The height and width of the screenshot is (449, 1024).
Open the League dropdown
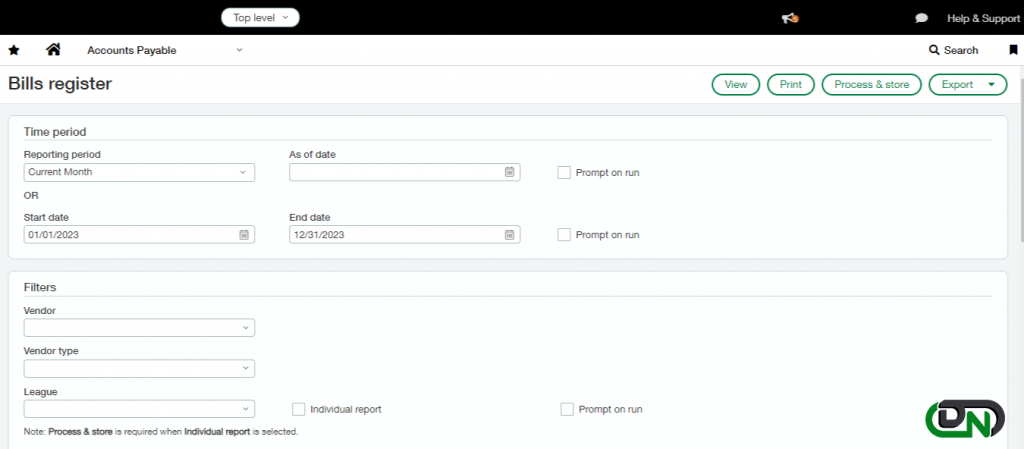139,409
